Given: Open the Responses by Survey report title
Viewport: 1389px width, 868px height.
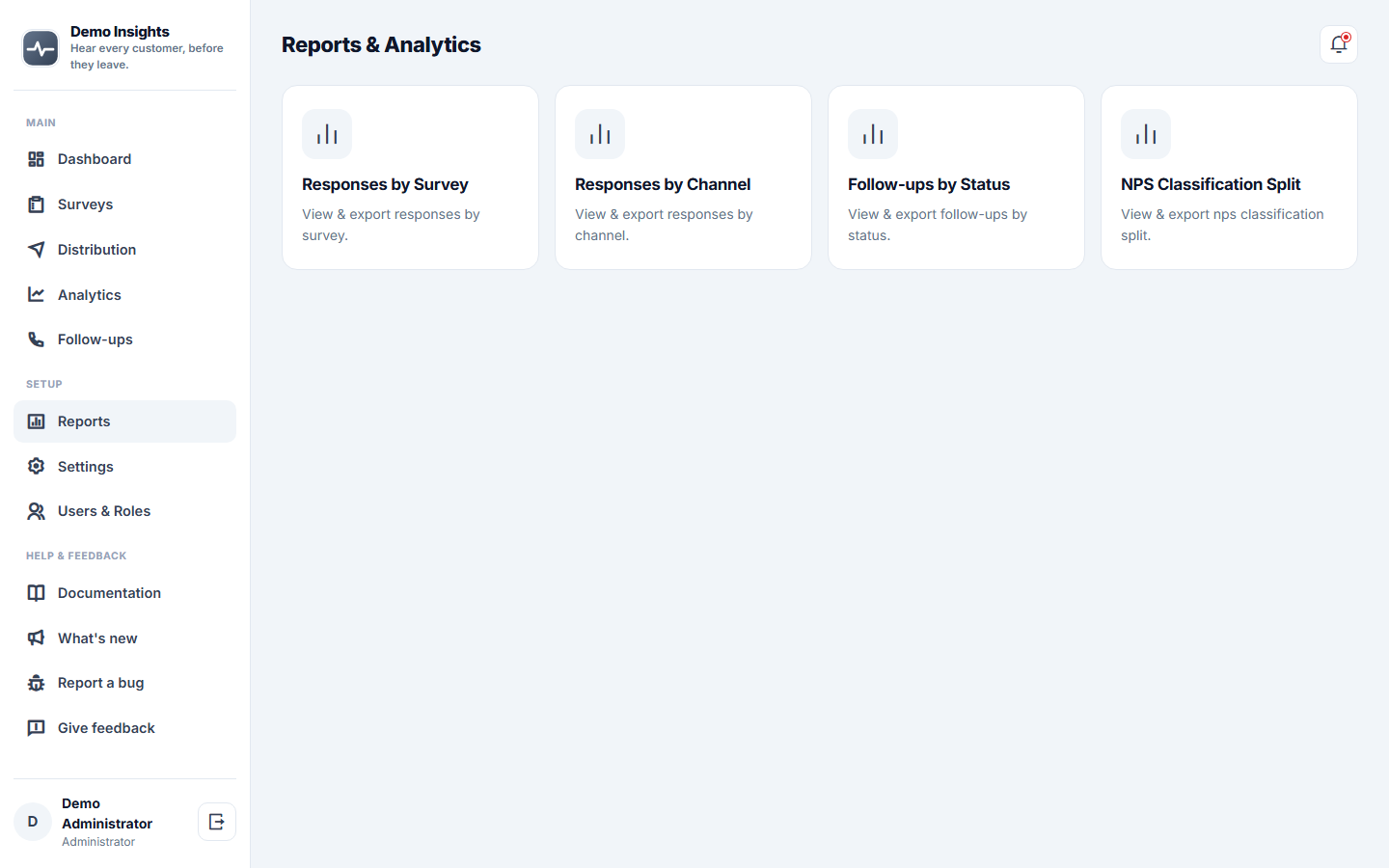Looking at the screenshot, I should [385, 184].
